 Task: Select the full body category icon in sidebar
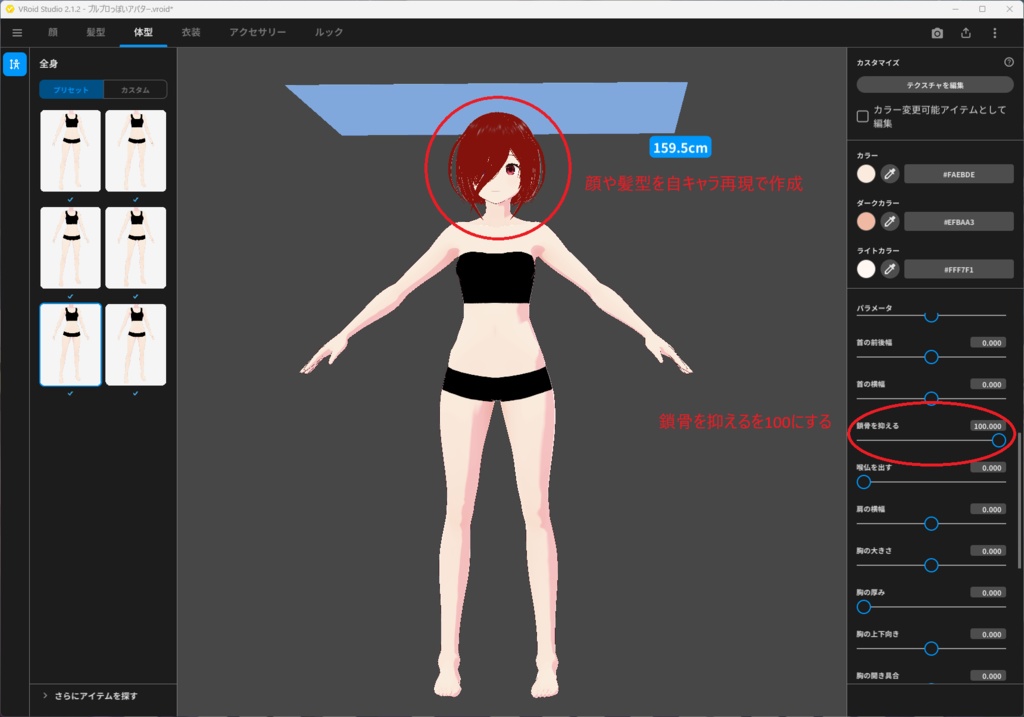[x=15, y=64]
